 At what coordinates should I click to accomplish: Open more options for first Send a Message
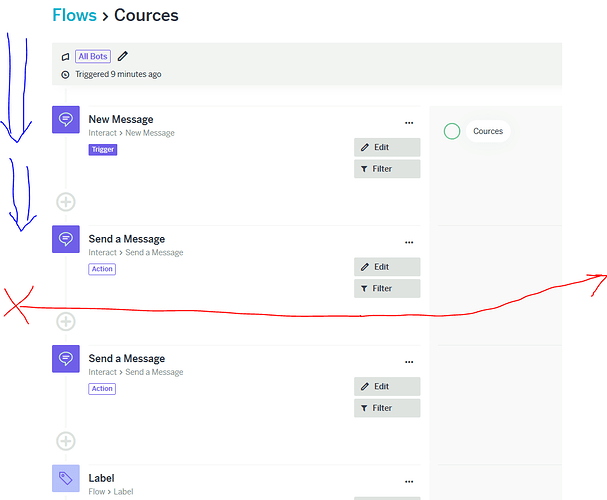(x=409, y=242)
